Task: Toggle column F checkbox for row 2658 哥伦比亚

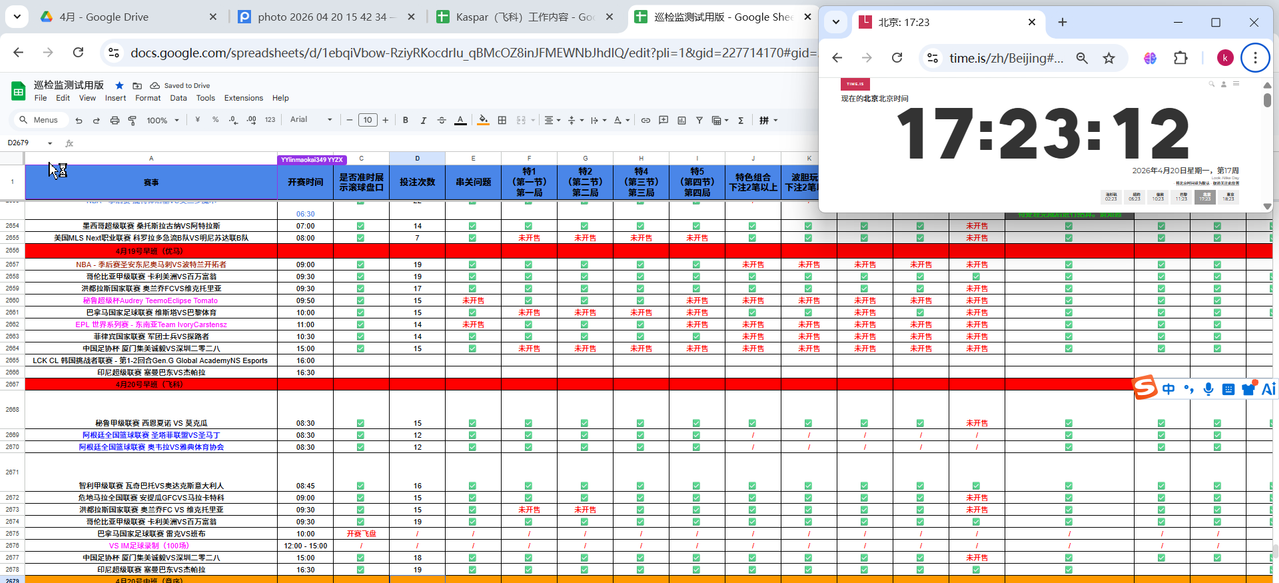Action: 529,276
